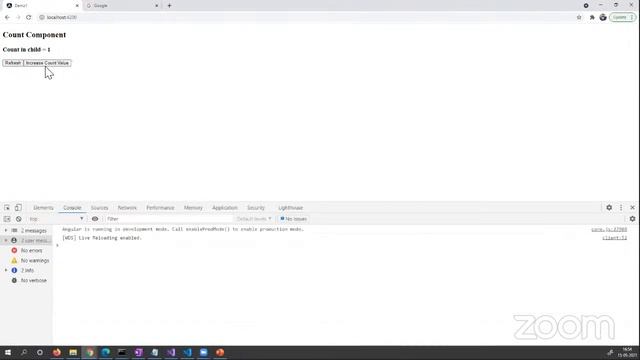
Task: Open Firefox from the taskbar
Action: [x=57, y=352]
